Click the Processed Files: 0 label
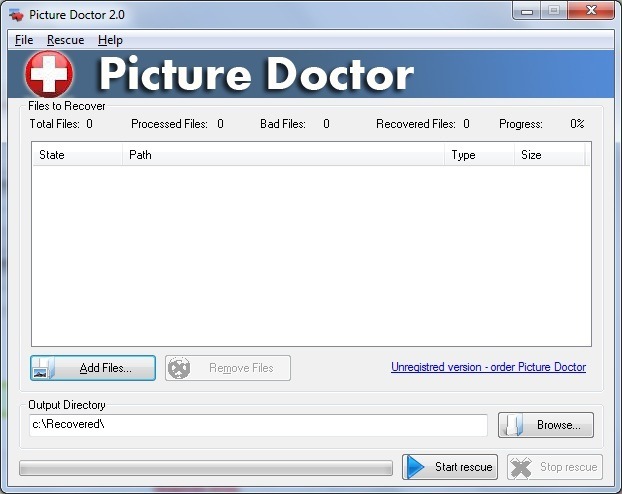Image resolution: width=622 pixels, height=494 pixels. (x=177, y=124)
